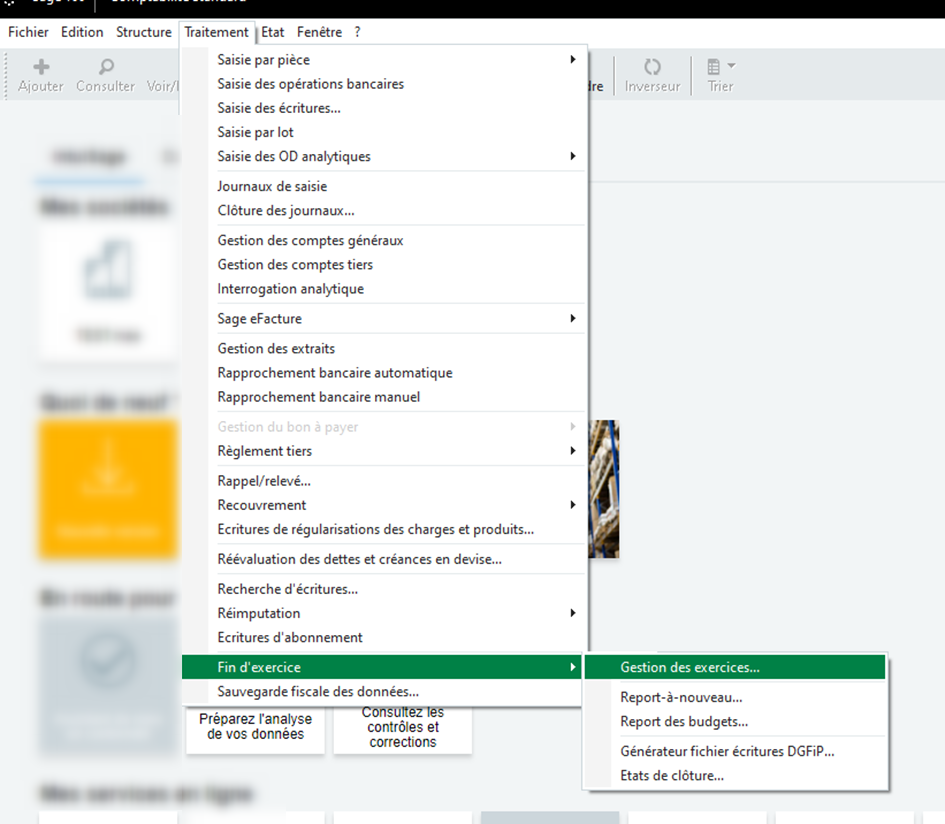Click the yellow download tile

coord(108,489)
